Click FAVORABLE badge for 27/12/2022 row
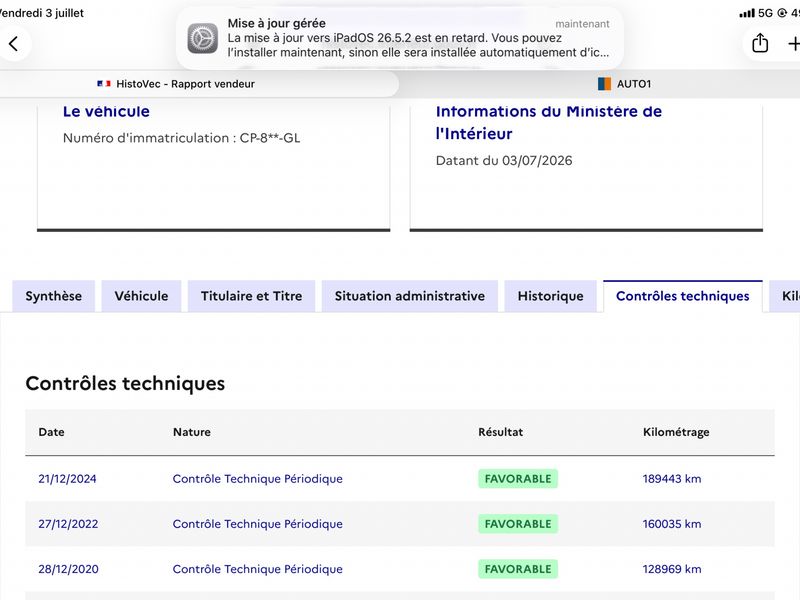 point(518,524)
